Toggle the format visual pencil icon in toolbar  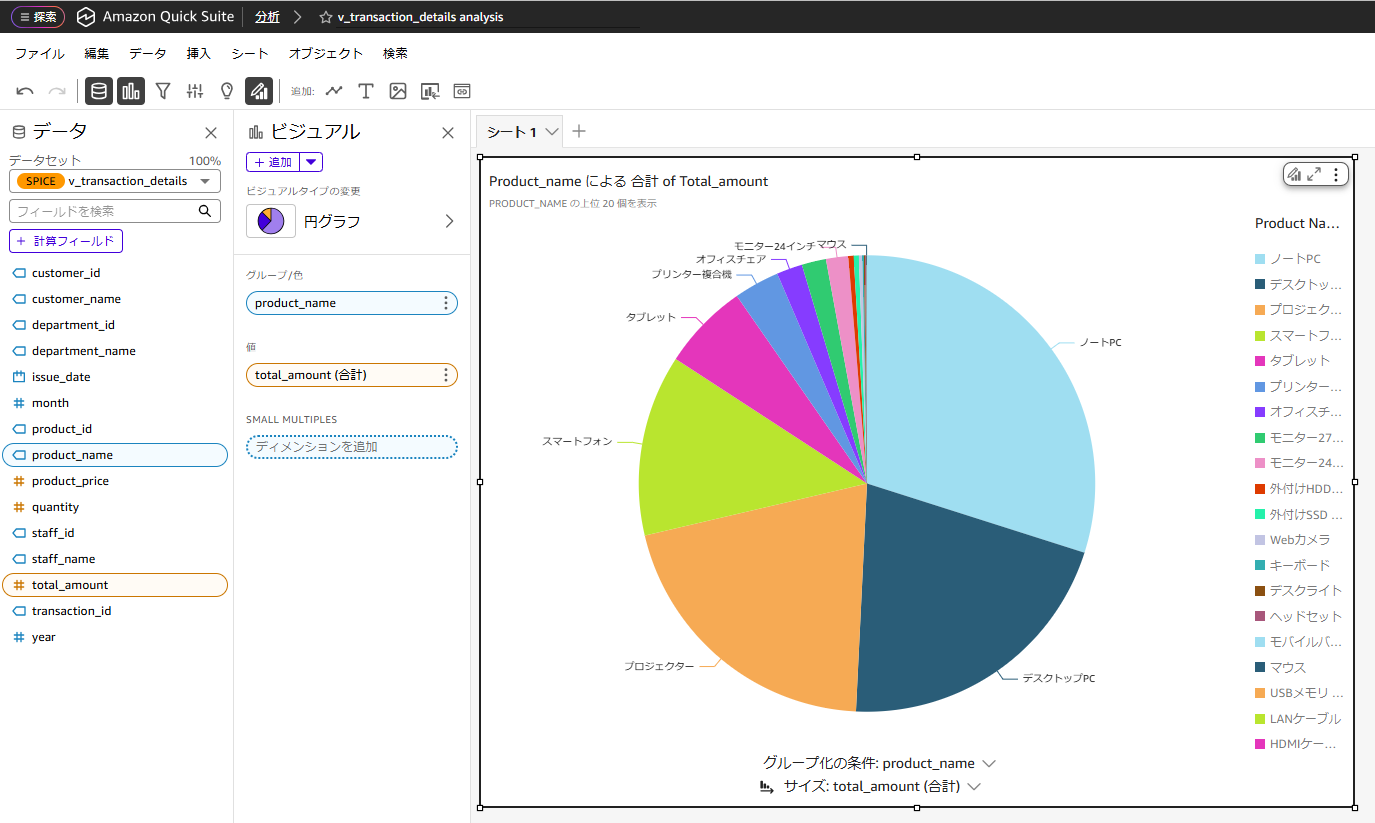pyautogui.click(x=259, y=91)
